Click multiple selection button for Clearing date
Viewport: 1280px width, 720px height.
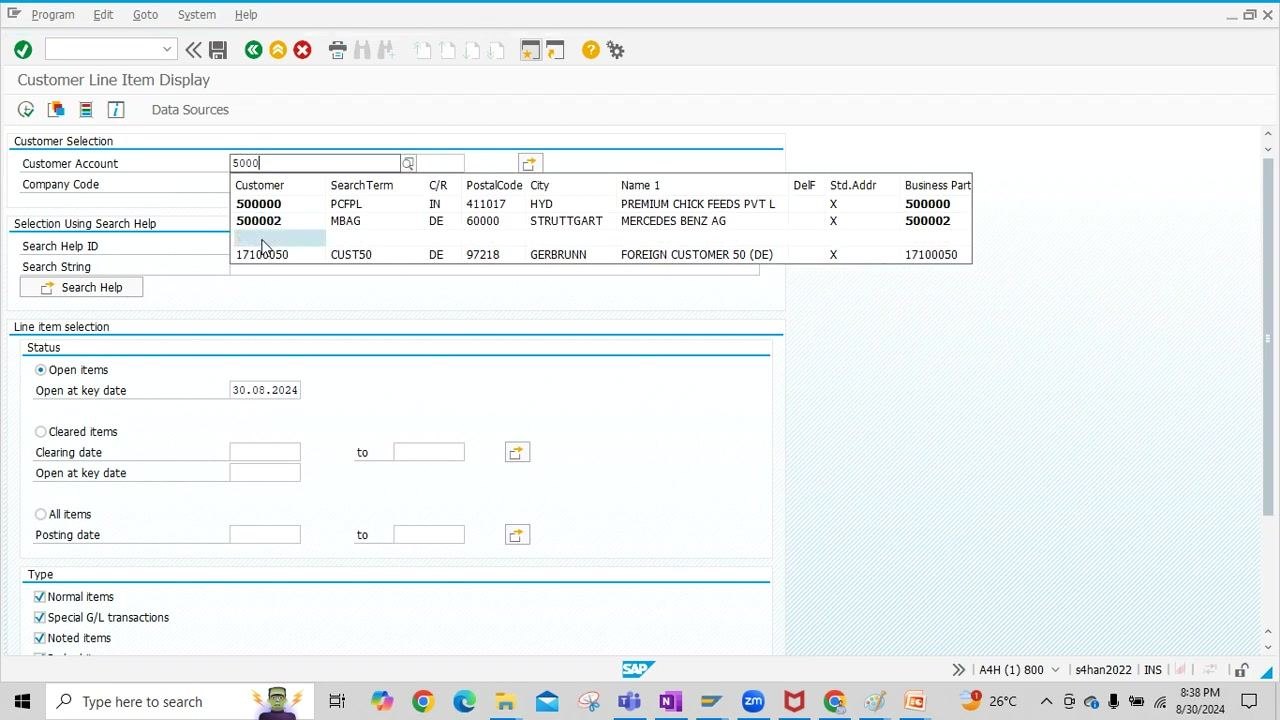pyautogui.click(x=517, y=452)
